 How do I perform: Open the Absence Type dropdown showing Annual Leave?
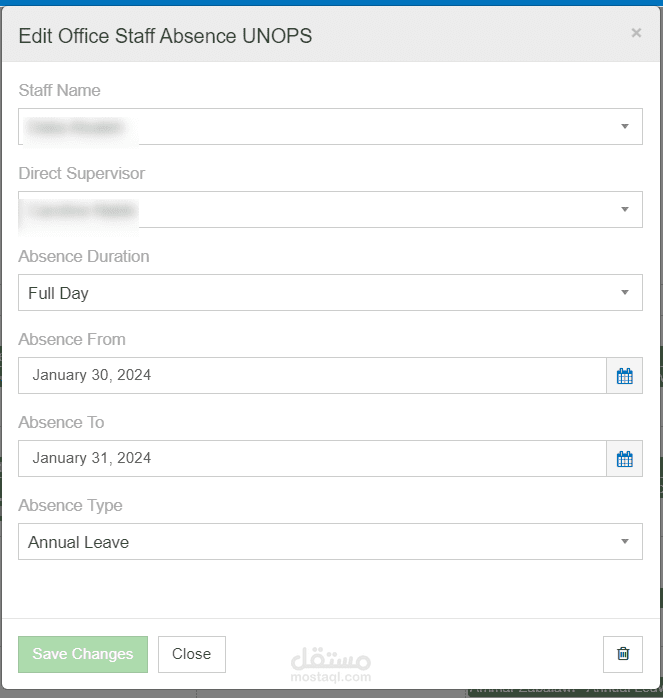point(330,542)
